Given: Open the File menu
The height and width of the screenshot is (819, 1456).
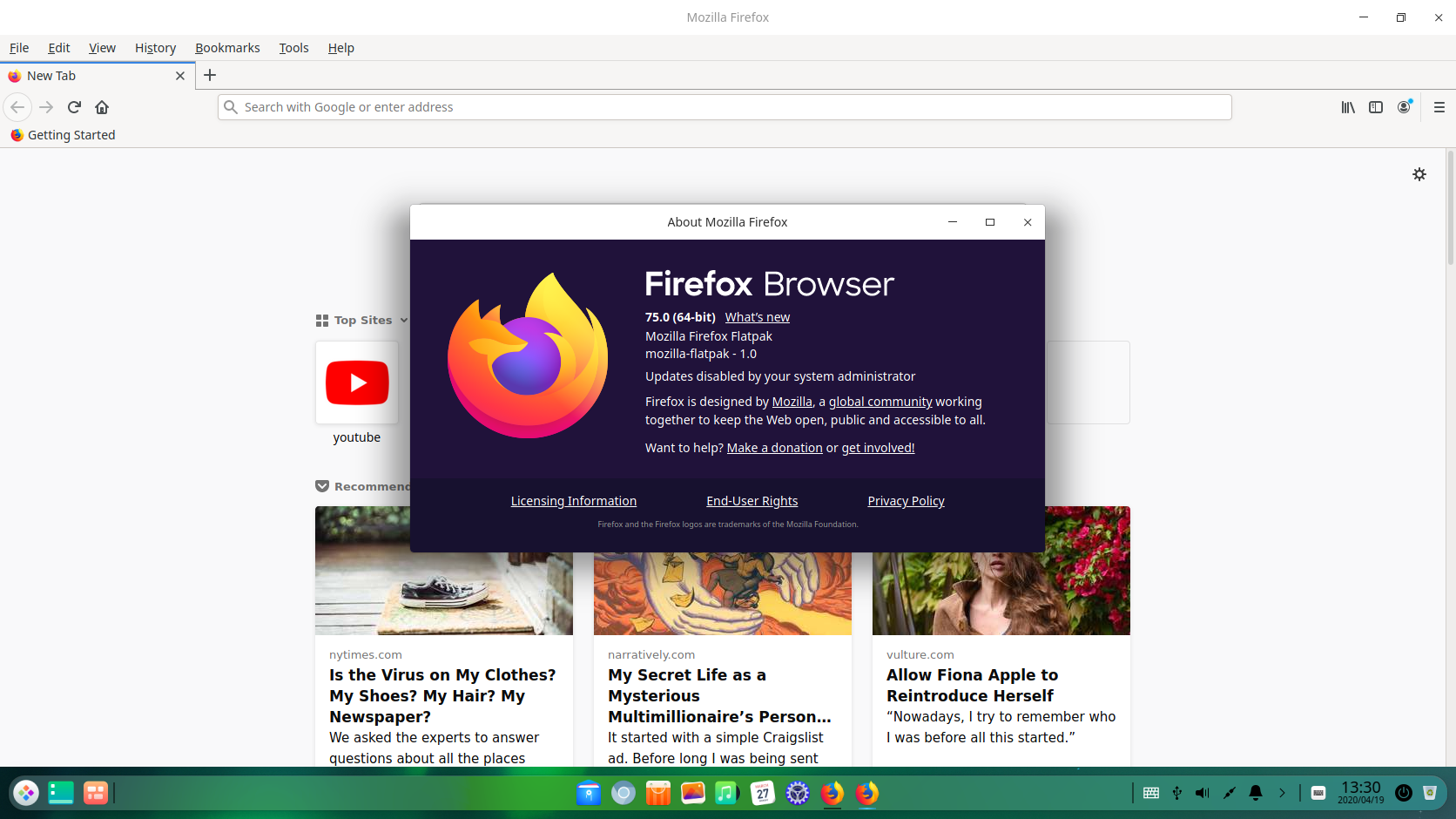Looking at the screenshot, I should click(x=19, y=48).
